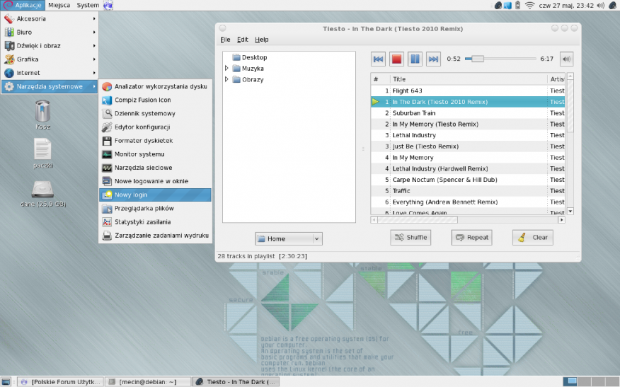Launch Analizator wykorzystania dysku
Viewport: 620px width, 387px height.
tap(155, 86)
